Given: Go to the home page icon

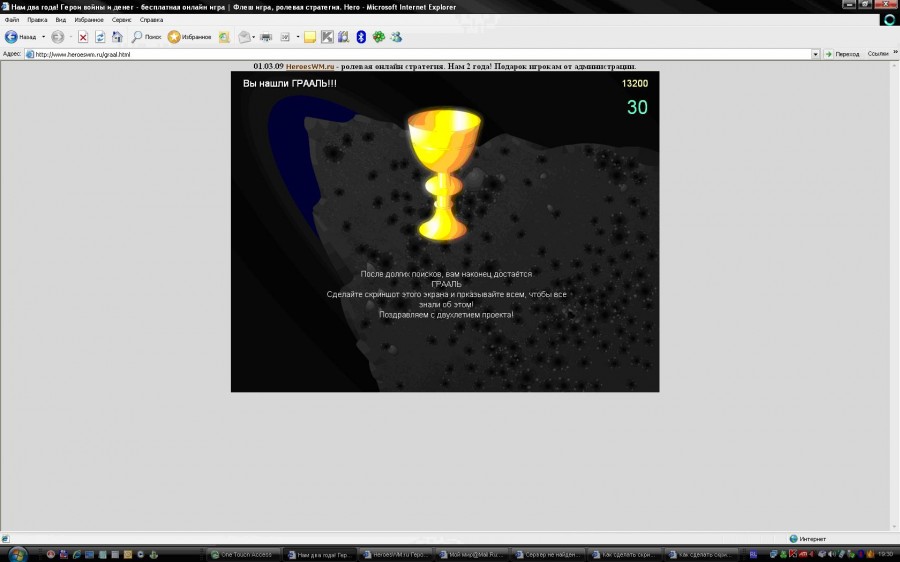Looking at the screenshot, I should pyautogui.click(x=117, y=37).
